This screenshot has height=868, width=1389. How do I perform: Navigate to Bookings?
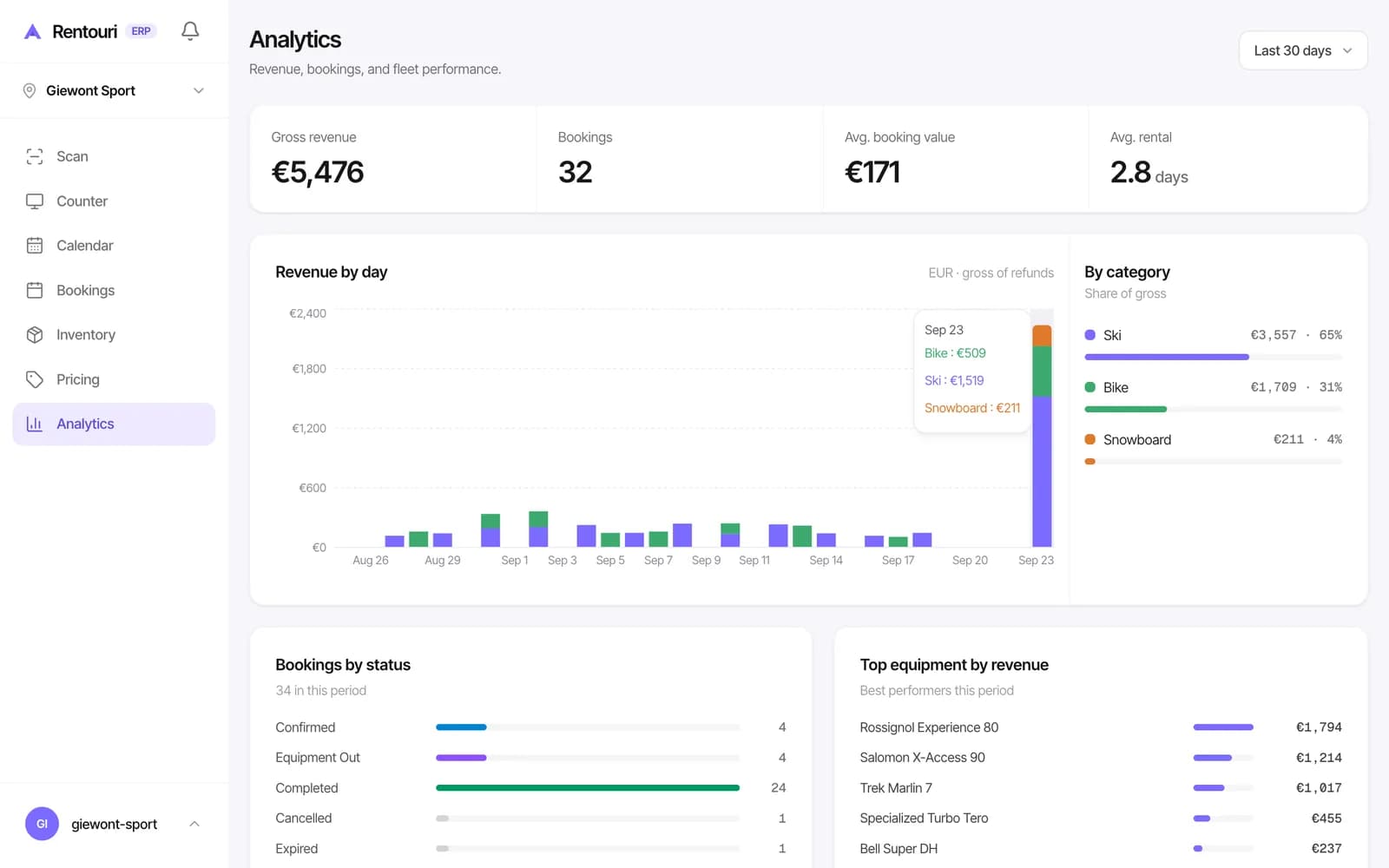[x=114, y=290]
